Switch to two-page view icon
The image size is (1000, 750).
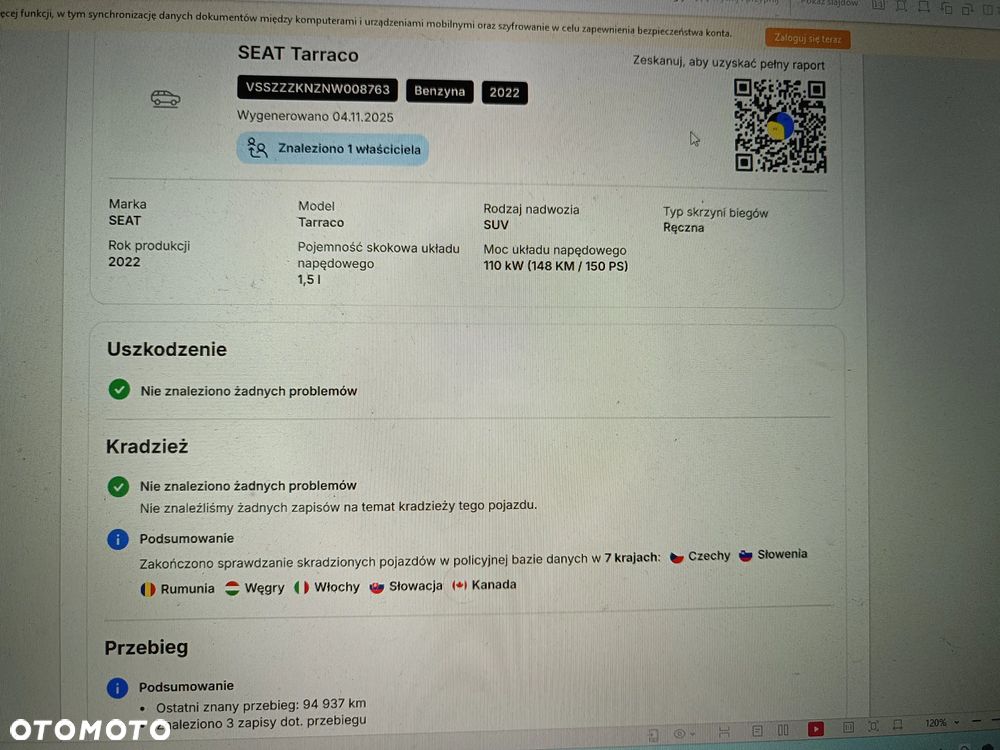(783, 730)
